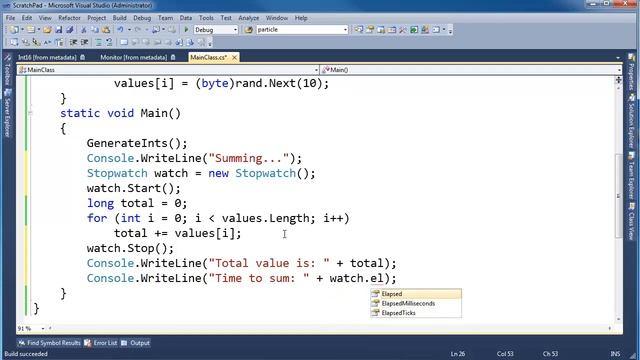Click the Undo arrow icon

coord(120,30)
